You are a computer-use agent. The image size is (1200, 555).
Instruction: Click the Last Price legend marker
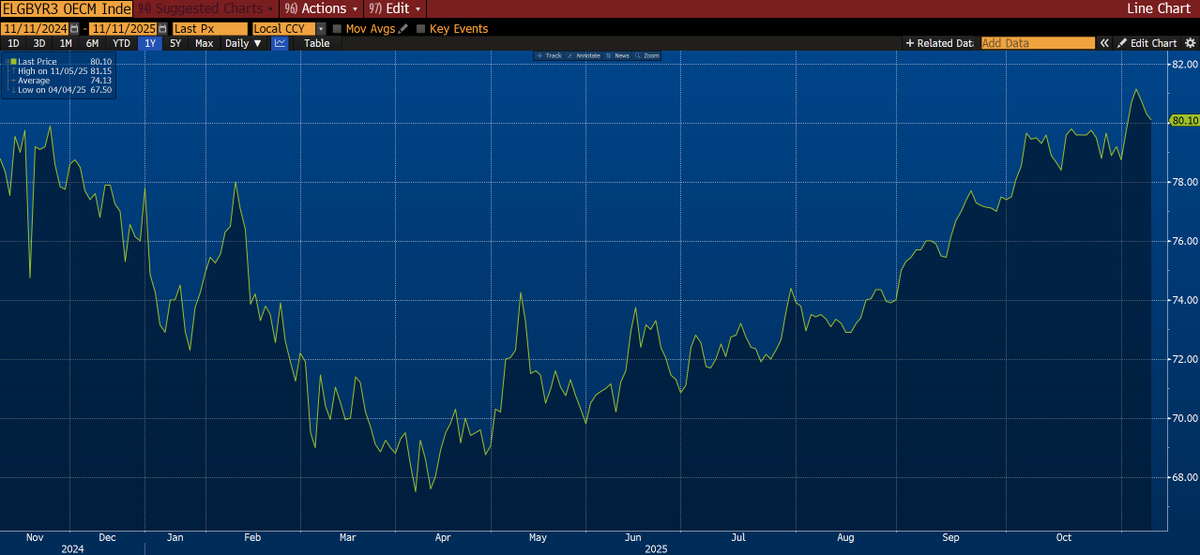(13, 62)
